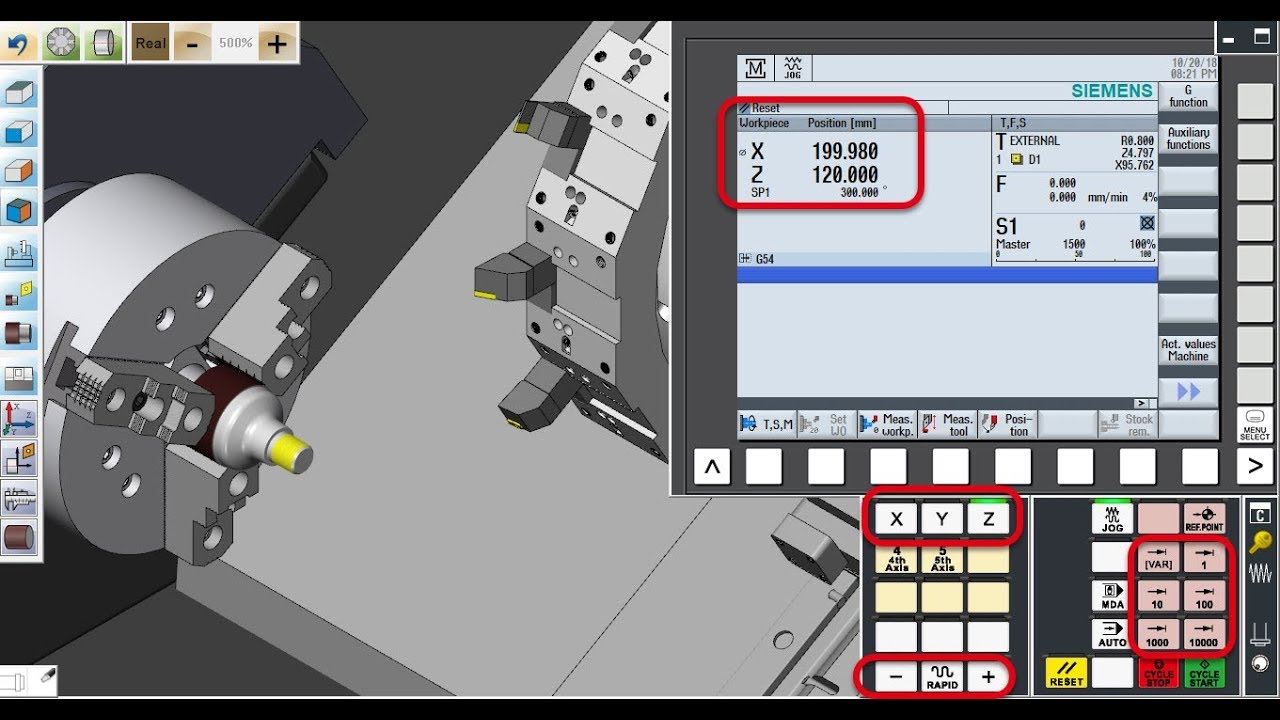
Task: Click the small tool insert view icon
Action: (20, 295)
